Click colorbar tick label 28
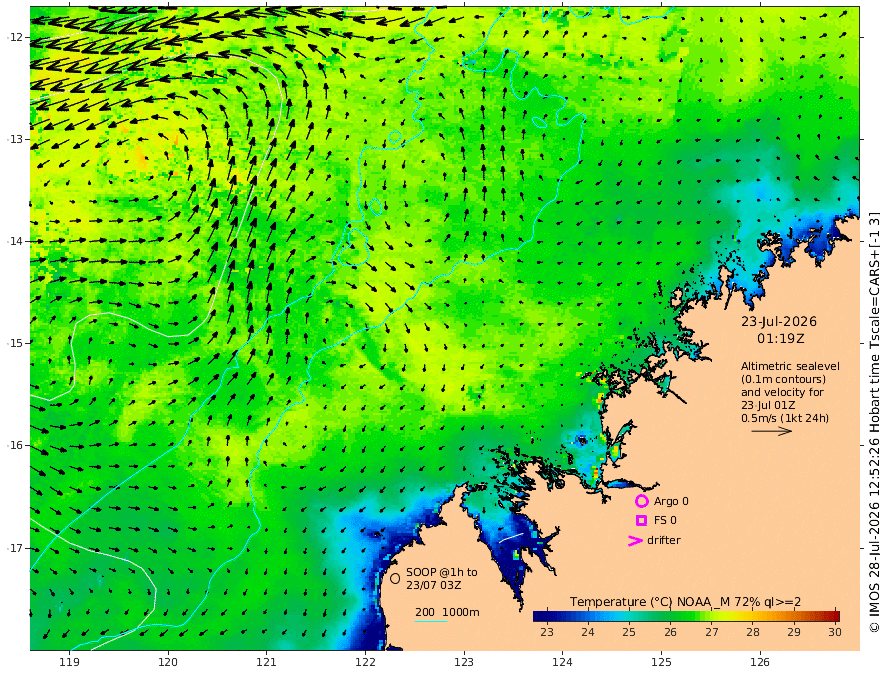The width and height of the screenshot is (880, 680). (753, 632)
